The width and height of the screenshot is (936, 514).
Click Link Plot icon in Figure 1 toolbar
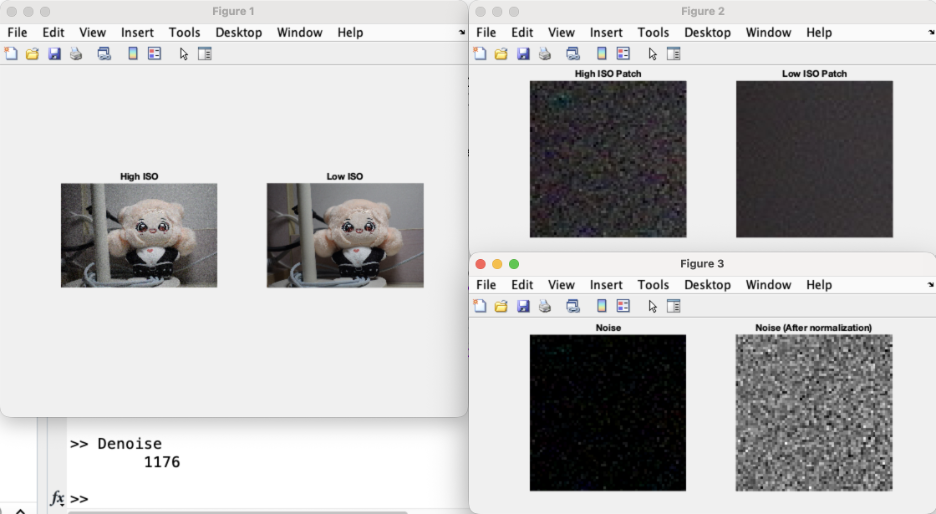point(104,54)
